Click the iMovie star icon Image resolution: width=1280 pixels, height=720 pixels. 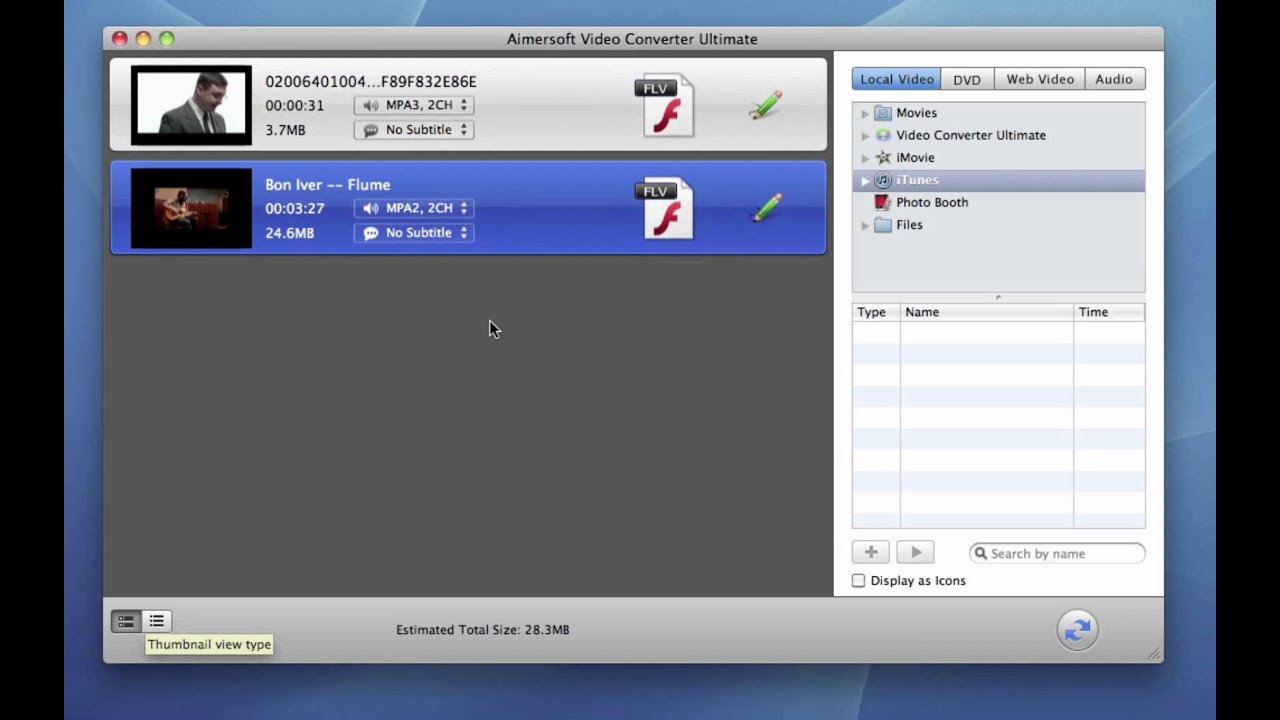883,157
